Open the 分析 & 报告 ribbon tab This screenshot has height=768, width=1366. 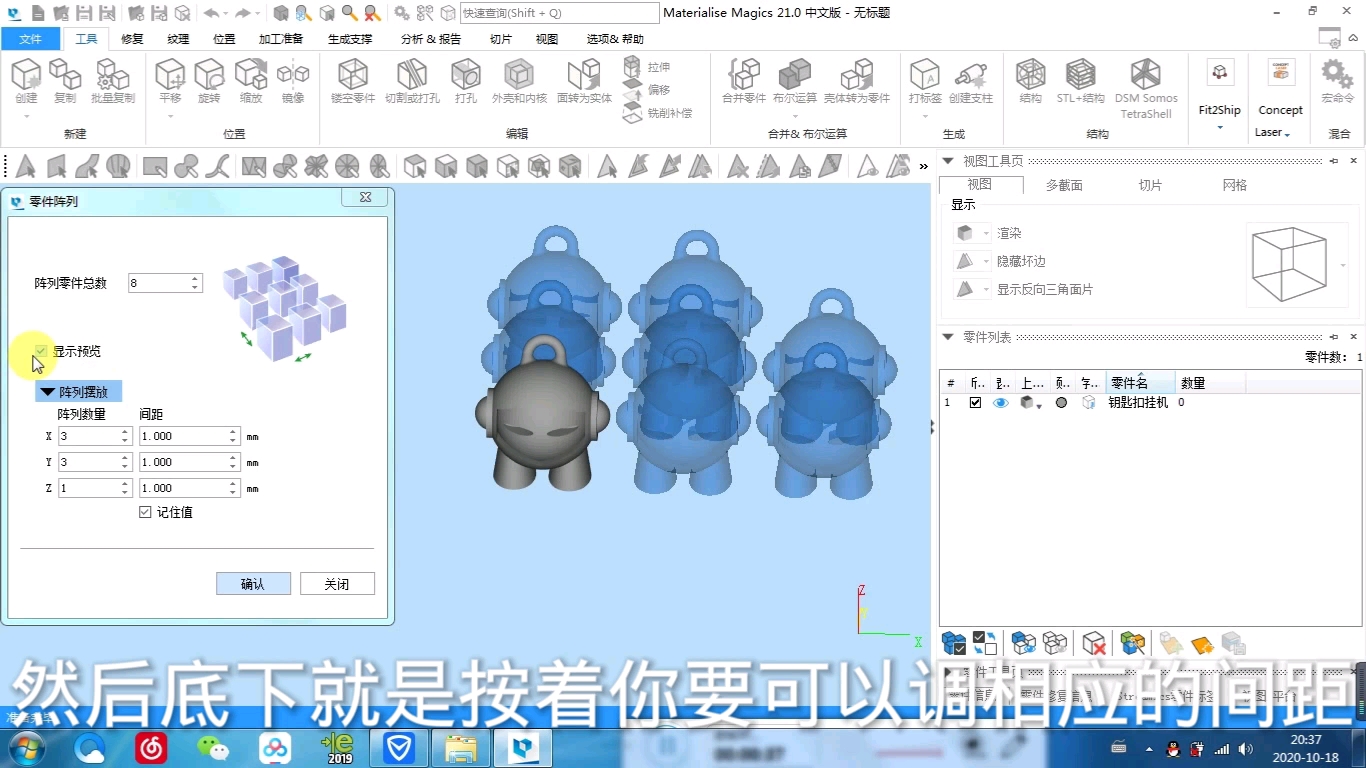431,39
